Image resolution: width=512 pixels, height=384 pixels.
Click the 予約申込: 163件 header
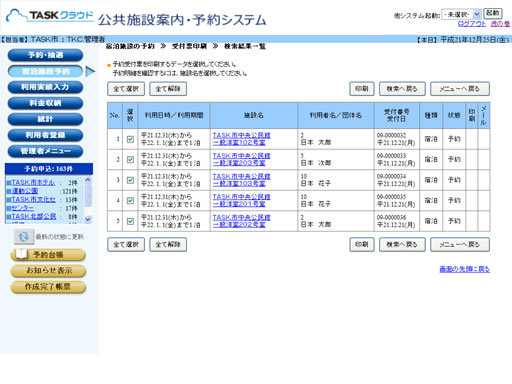click(x=49, y=169)
